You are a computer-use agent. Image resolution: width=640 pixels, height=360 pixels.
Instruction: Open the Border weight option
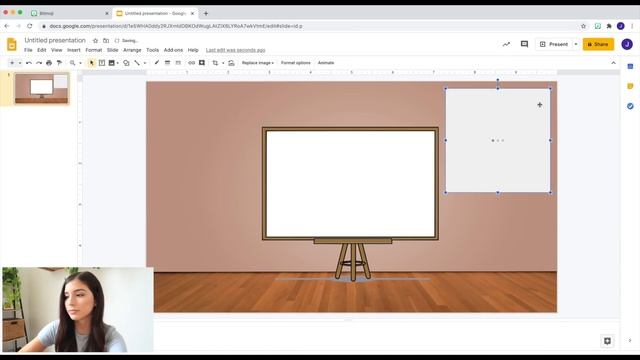point(167,63)
